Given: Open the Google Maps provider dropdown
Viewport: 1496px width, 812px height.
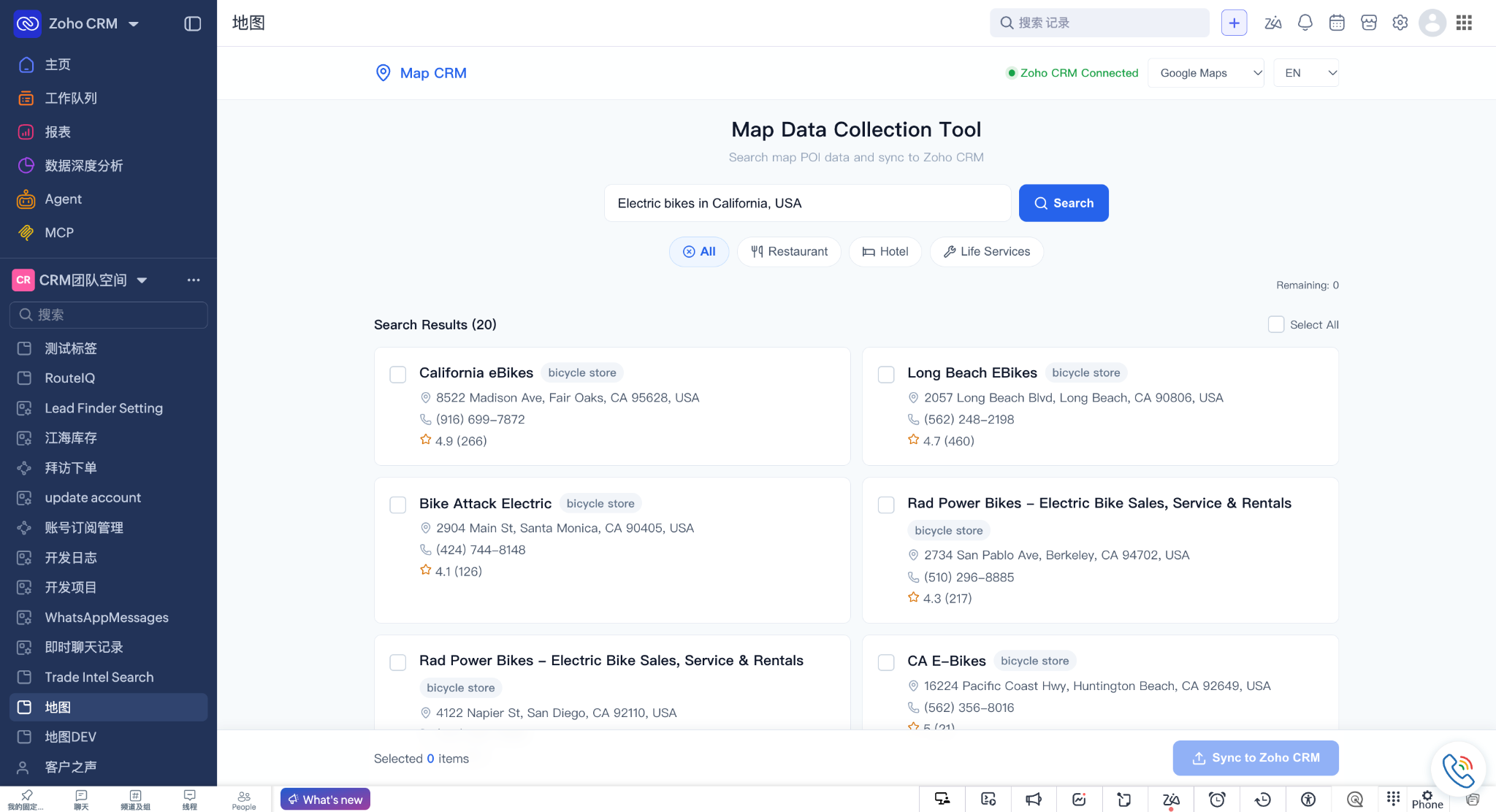Looking at the screenshot, I should (x=1206, y=73).
